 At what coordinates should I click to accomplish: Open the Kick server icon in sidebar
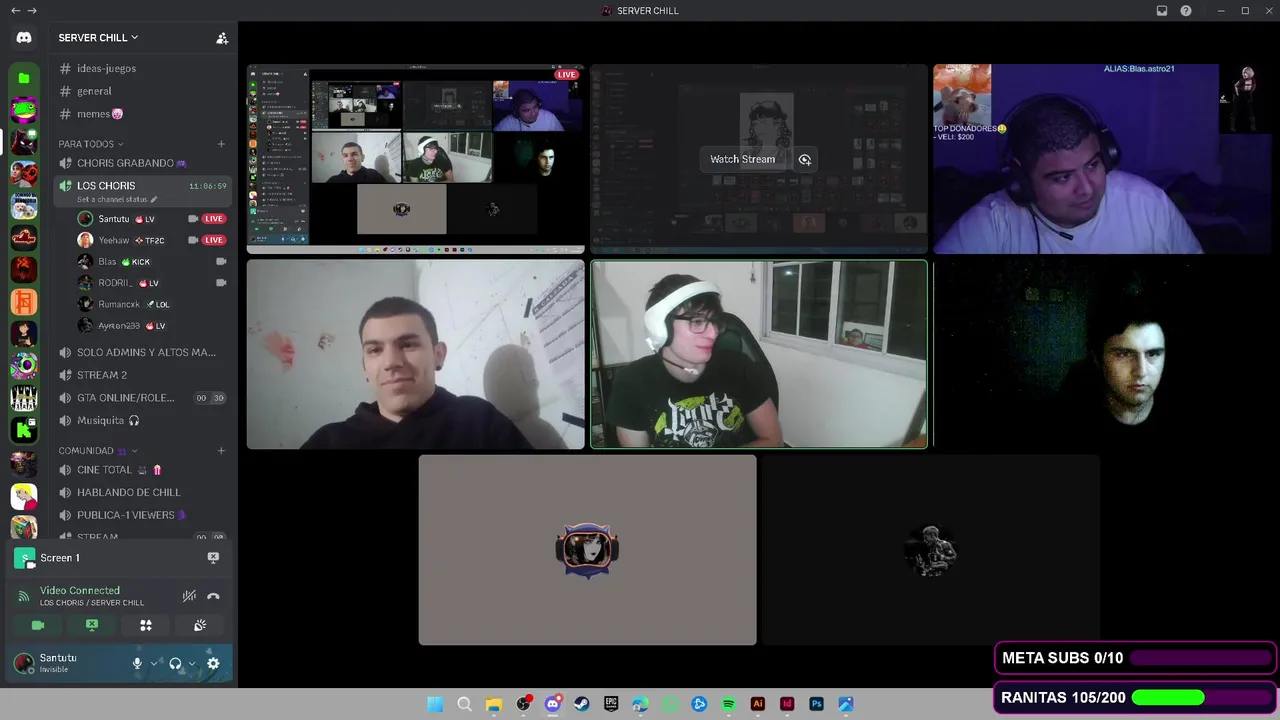[x=24, y=430]
